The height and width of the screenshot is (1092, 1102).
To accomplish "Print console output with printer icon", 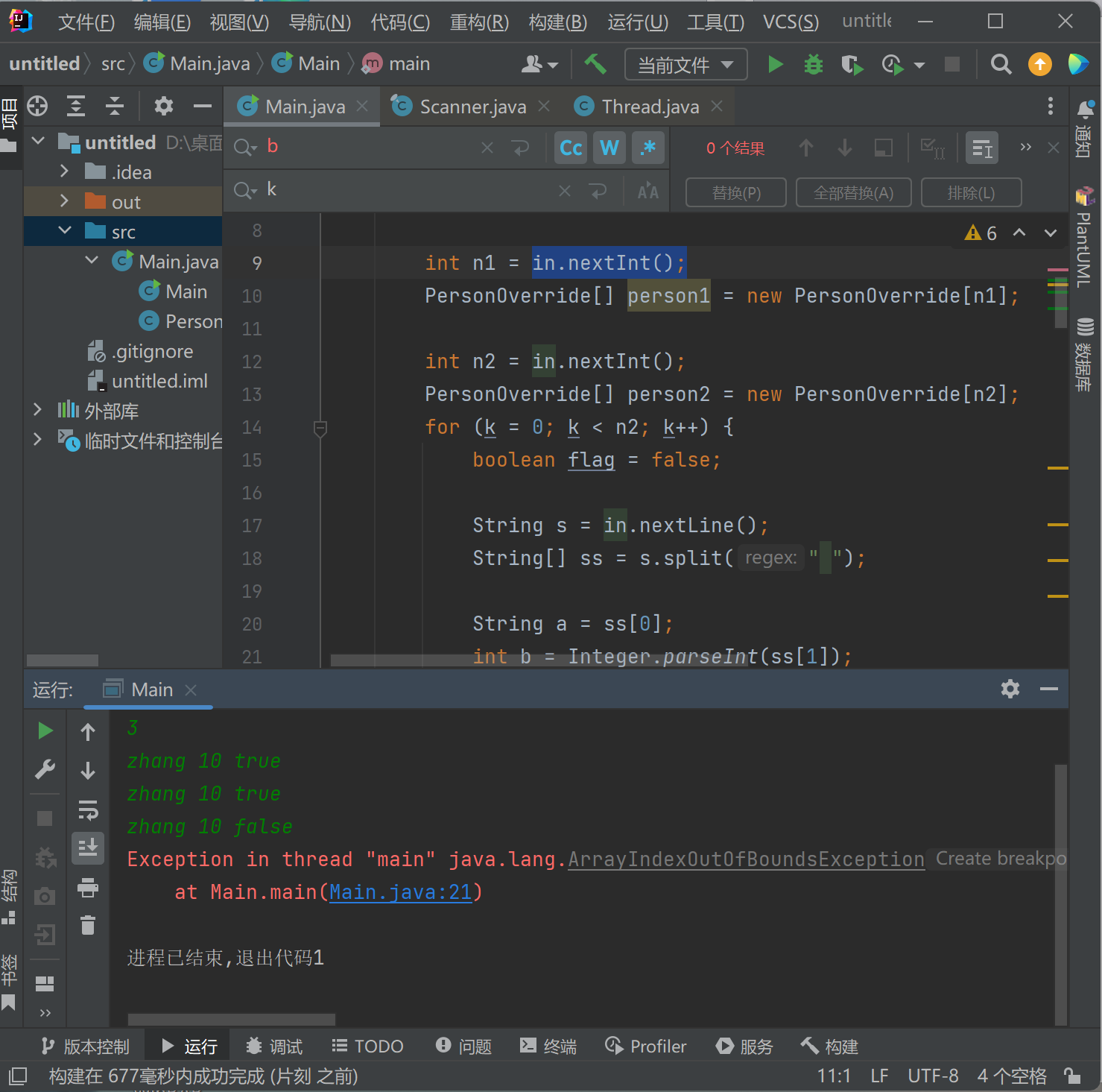I will pos(88,887).
